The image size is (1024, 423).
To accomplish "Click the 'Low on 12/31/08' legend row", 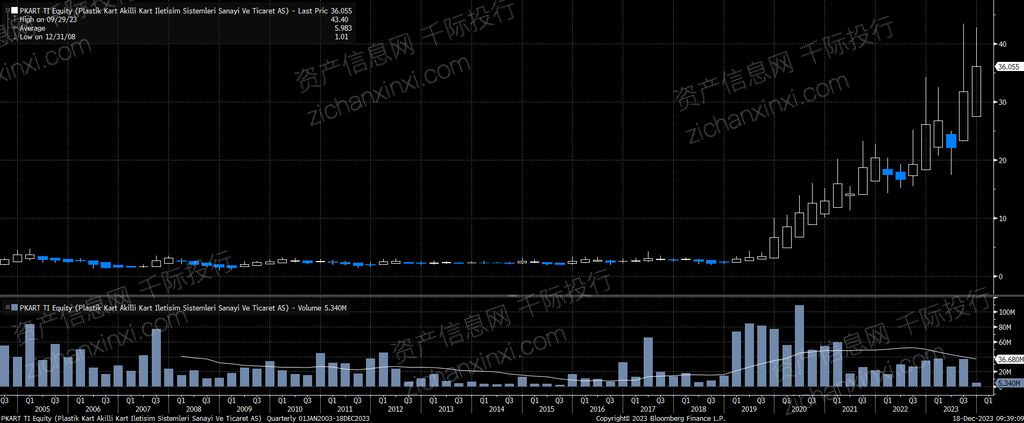I will (47, 38).
